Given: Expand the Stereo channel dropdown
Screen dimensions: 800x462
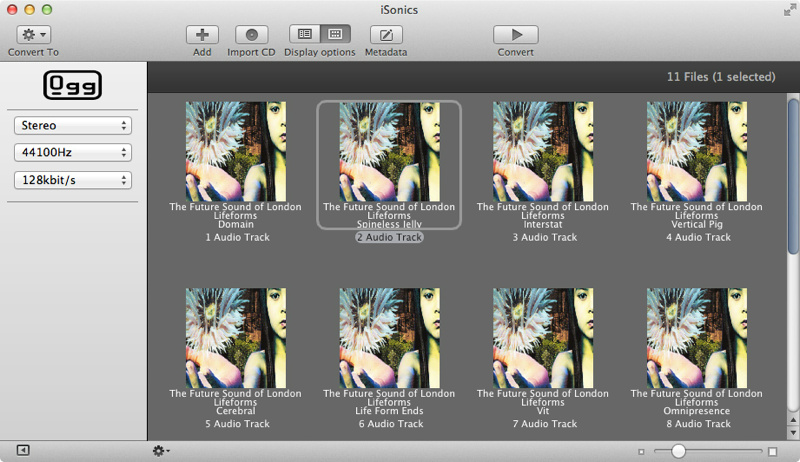Looking at the screenshot, I should tap(73, 125).
